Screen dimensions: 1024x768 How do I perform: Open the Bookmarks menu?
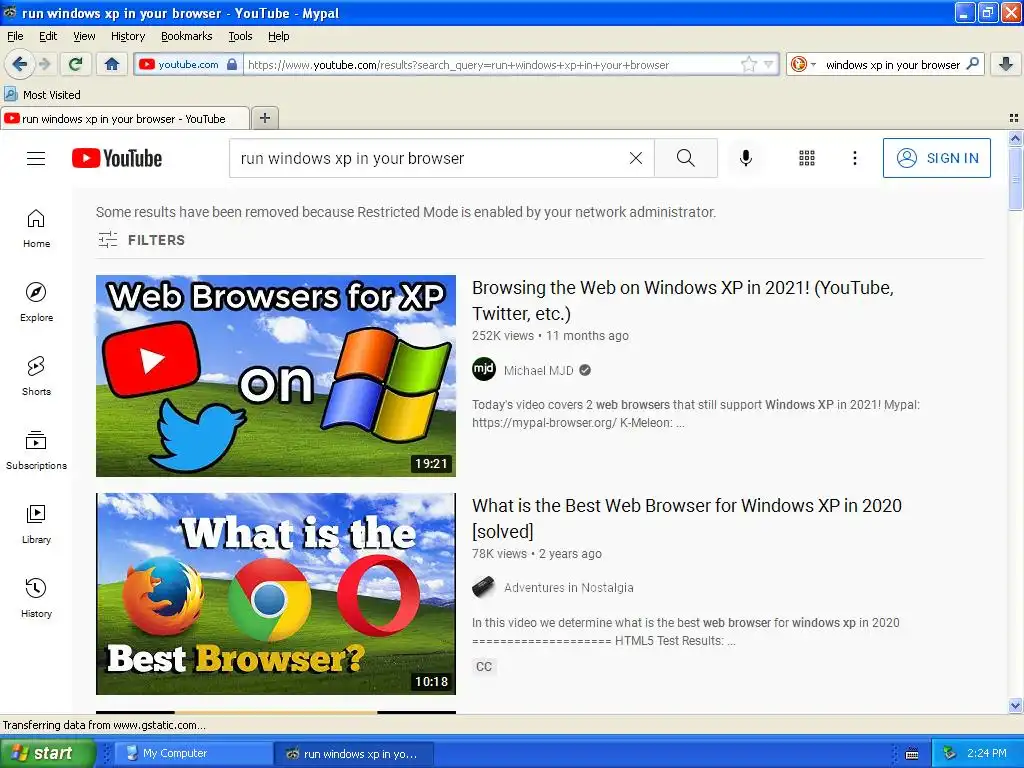(x=187, y=36)
